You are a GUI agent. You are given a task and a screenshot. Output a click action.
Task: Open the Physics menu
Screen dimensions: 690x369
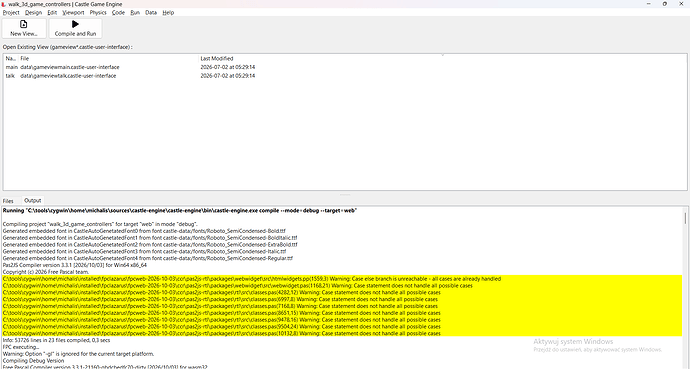pos(98,13)
